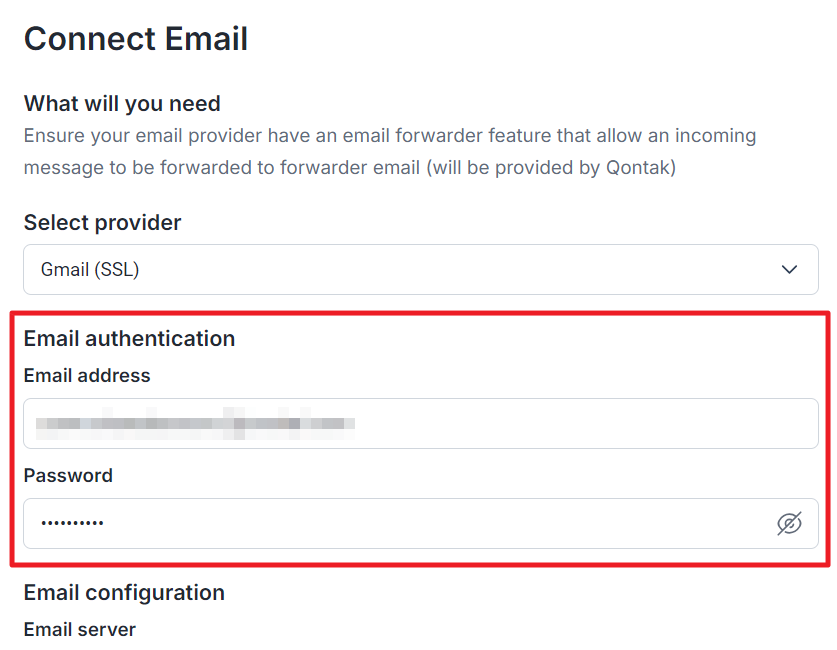Expand the provider dropdown chevron arrow

point(789,269)
